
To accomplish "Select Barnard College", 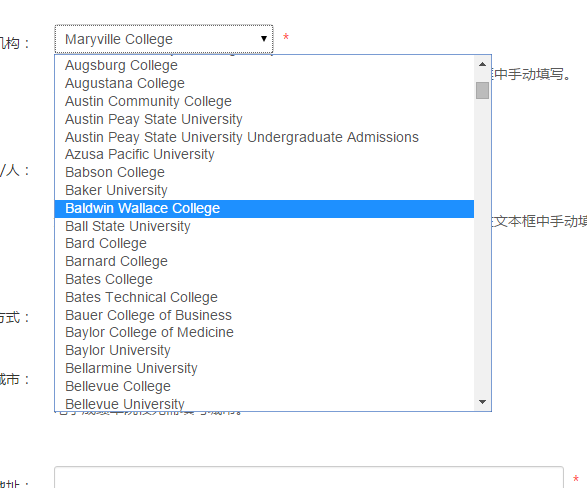I will tap(264, 261).
